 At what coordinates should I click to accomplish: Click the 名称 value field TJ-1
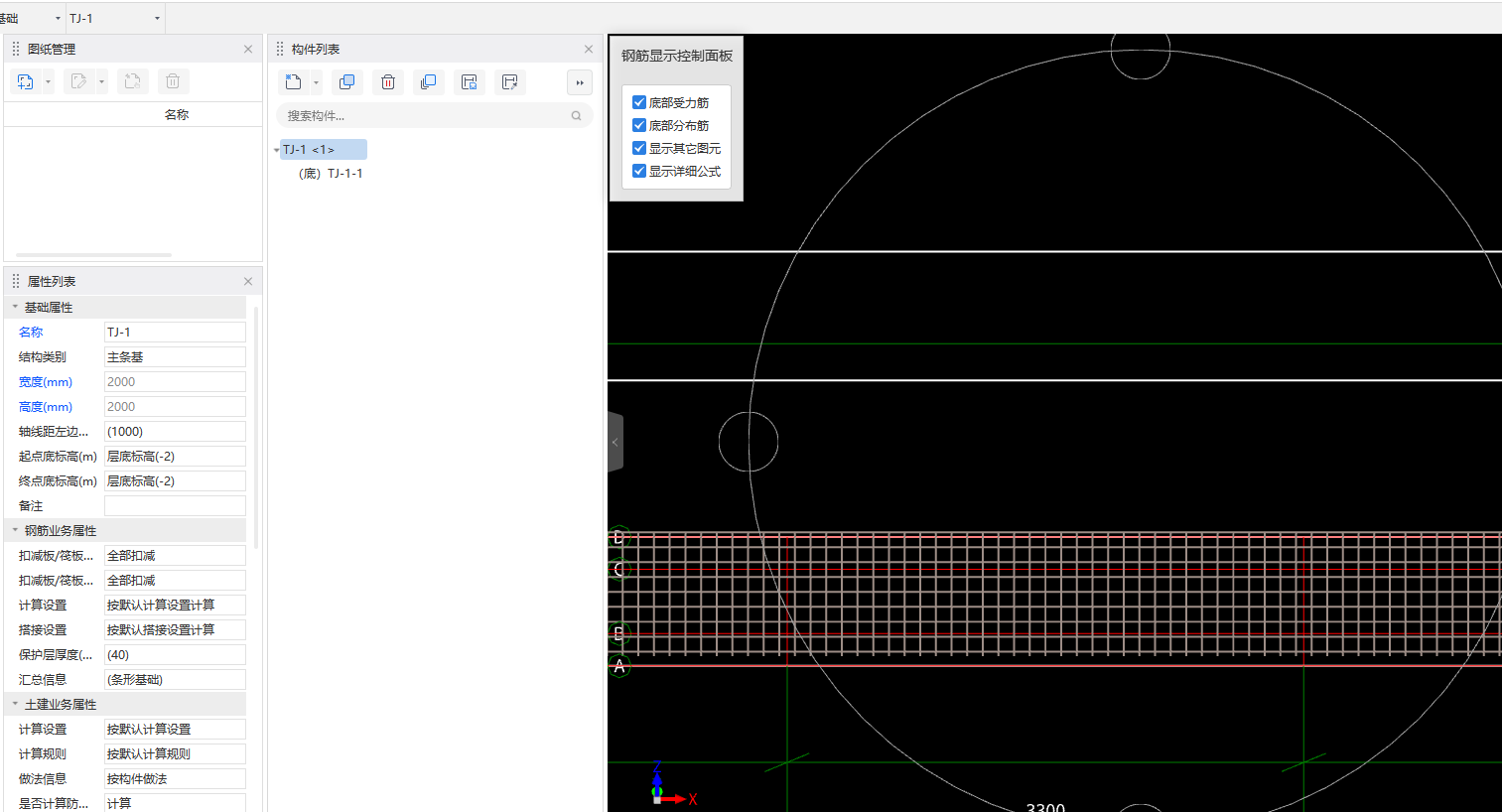click(x=175, y=332)
